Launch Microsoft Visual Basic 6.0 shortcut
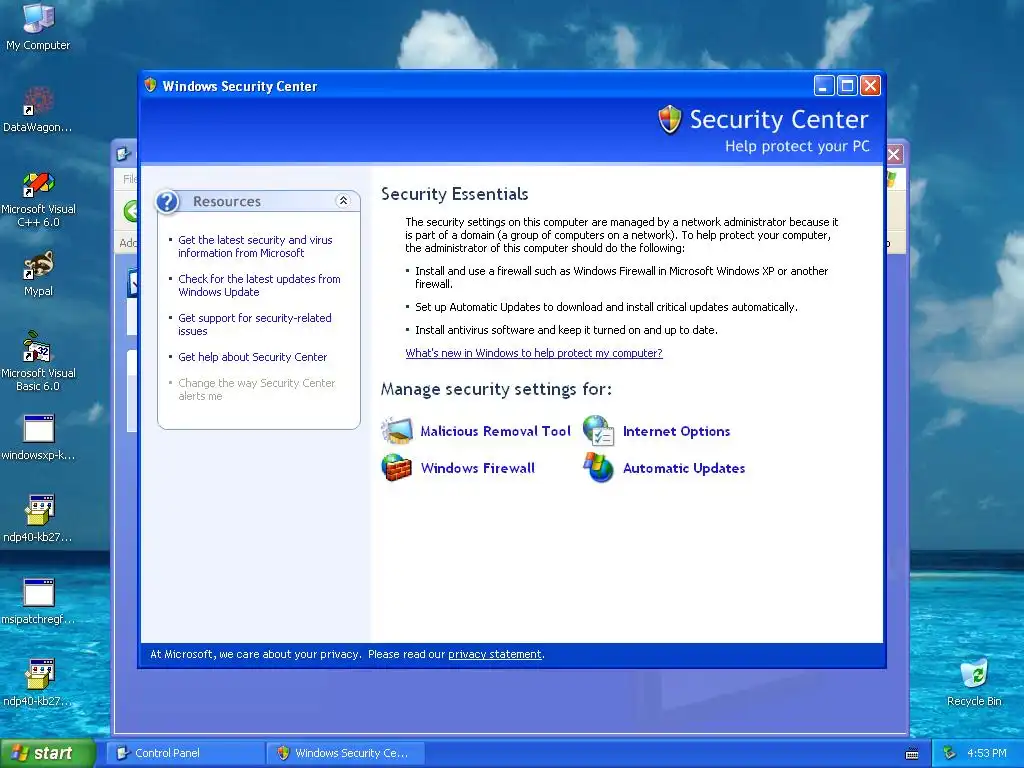This screenshot has width=1024, height=768. [x=38, y=362]
